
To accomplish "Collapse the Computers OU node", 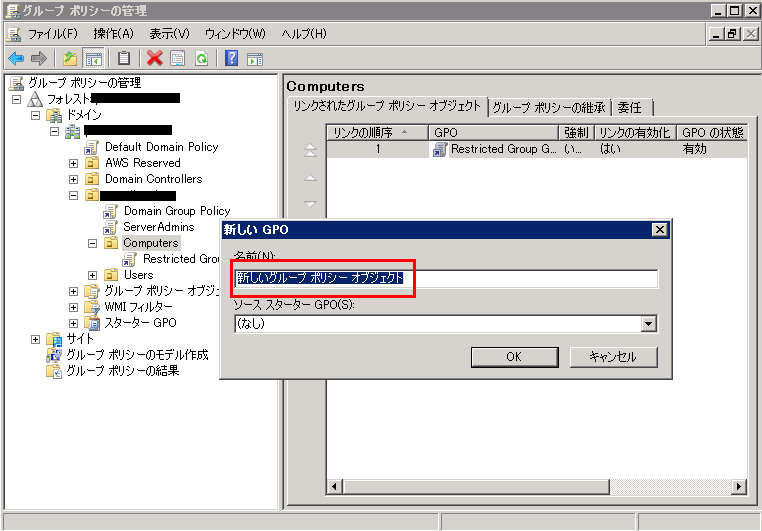I will tap(92, 243).
